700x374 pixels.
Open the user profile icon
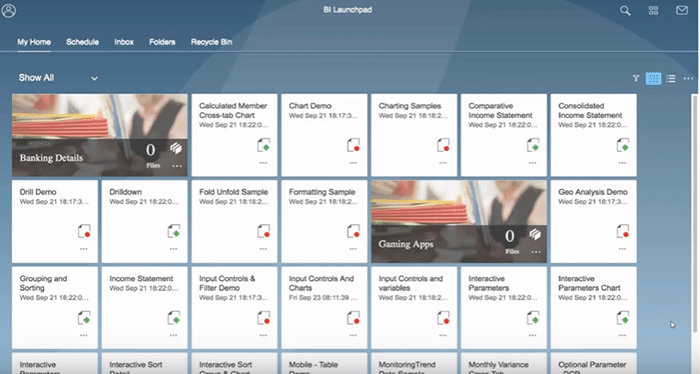pyautogui.click(x=8, y=10)
